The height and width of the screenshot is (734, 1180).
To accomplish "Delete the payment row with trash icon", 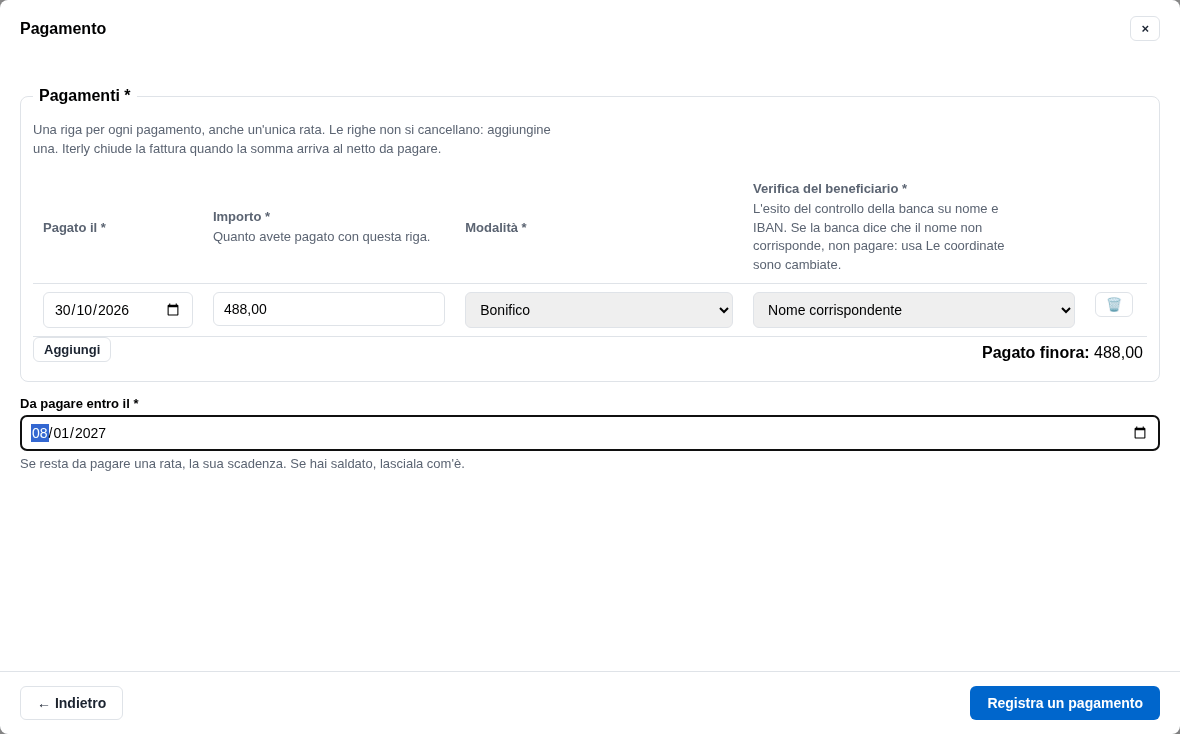I will coord(1113,305).
